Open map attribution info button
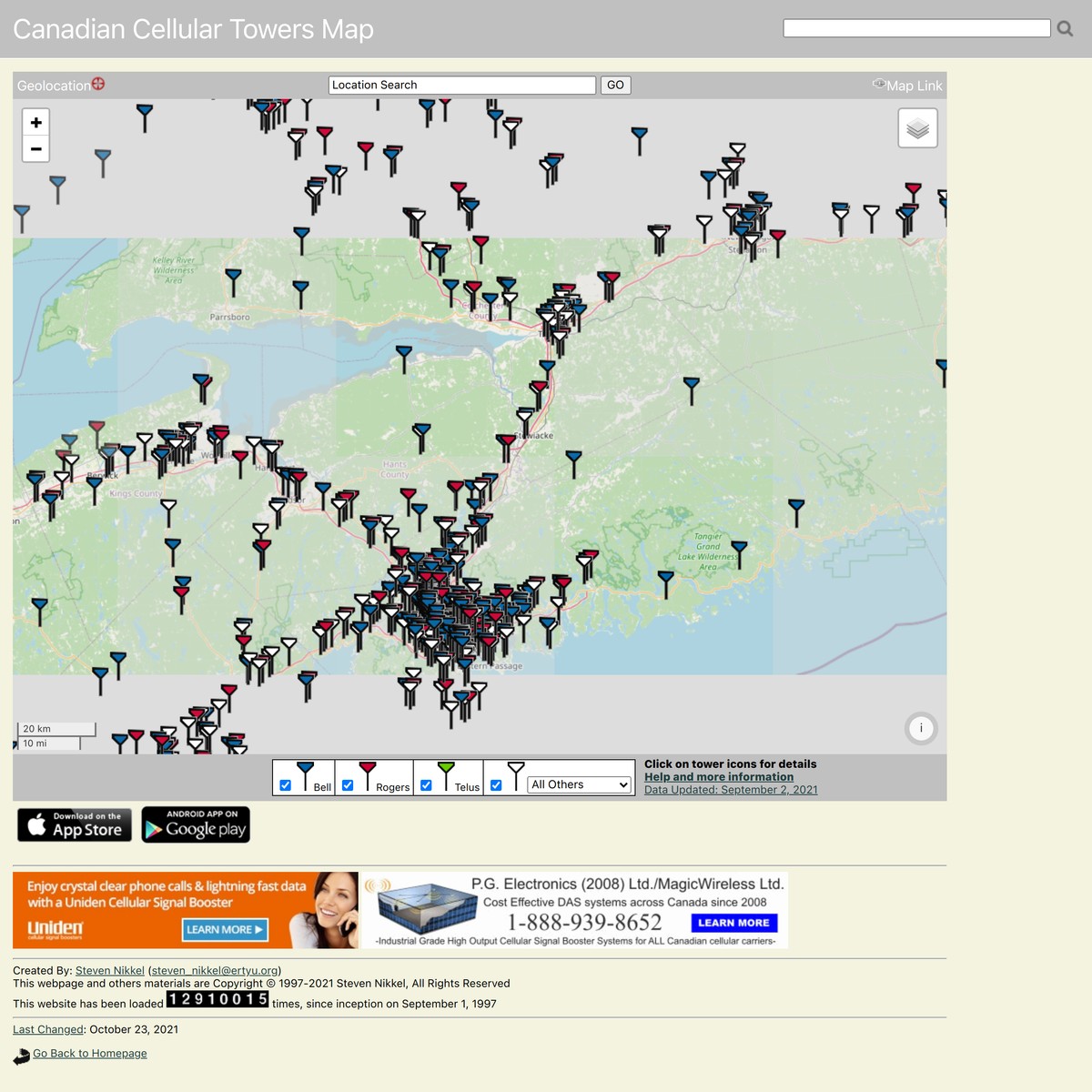This screenshot has height=1092, width=1092. [x=921, y=728]
